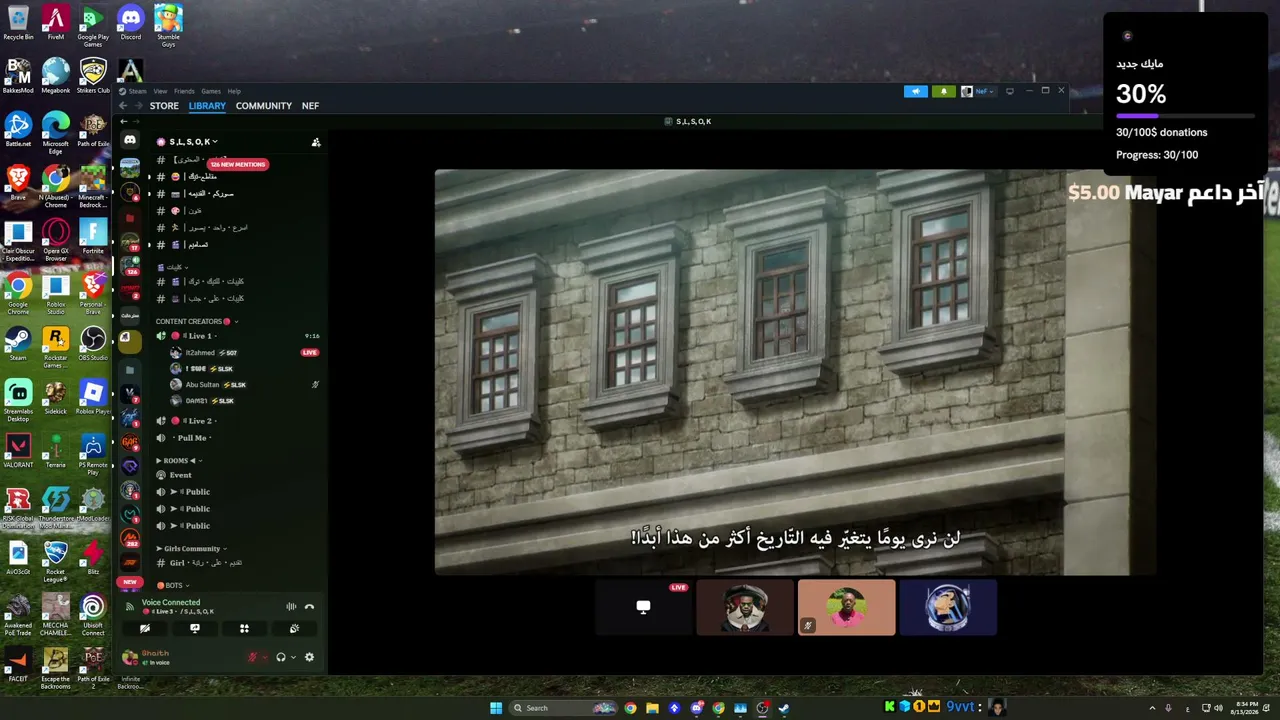Select the Recycle Bin desktop icon
Screen dimensions: 1280x720
tap(18, 23)
